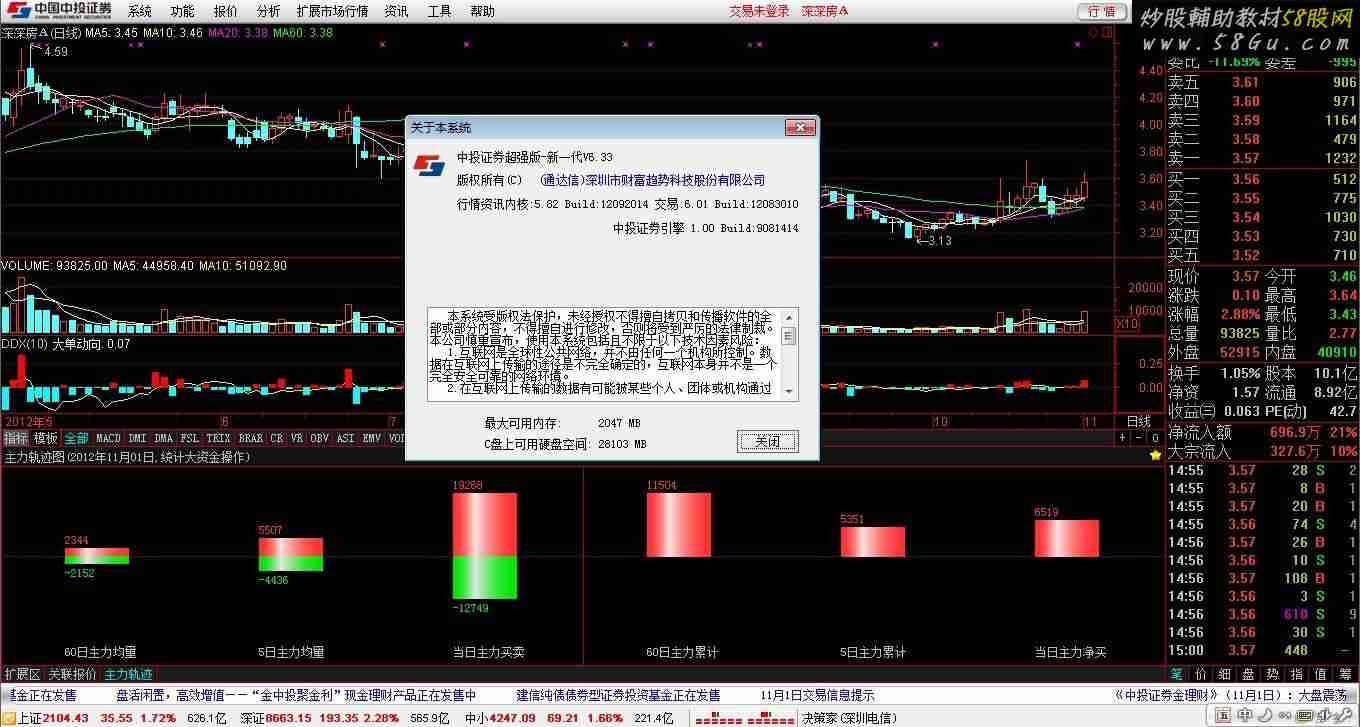Click the 日线 period selector
Screen dimensions: 1360x727
point(1139,421)
